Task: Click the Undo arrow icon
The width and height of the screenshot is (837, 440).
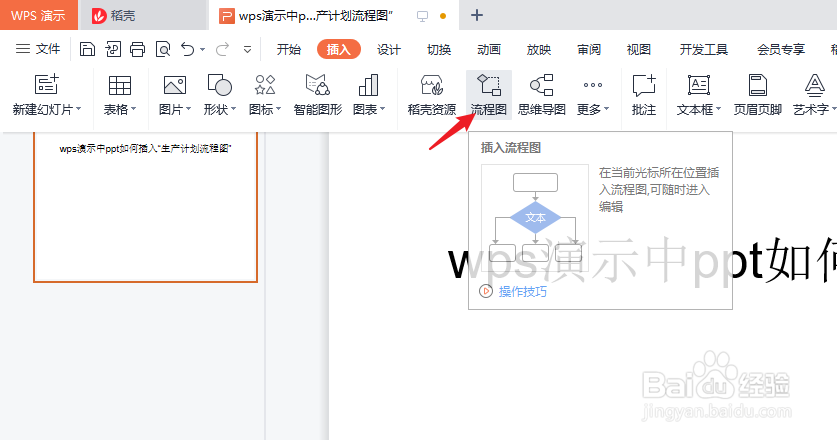Action: click(x=187, y=49)
